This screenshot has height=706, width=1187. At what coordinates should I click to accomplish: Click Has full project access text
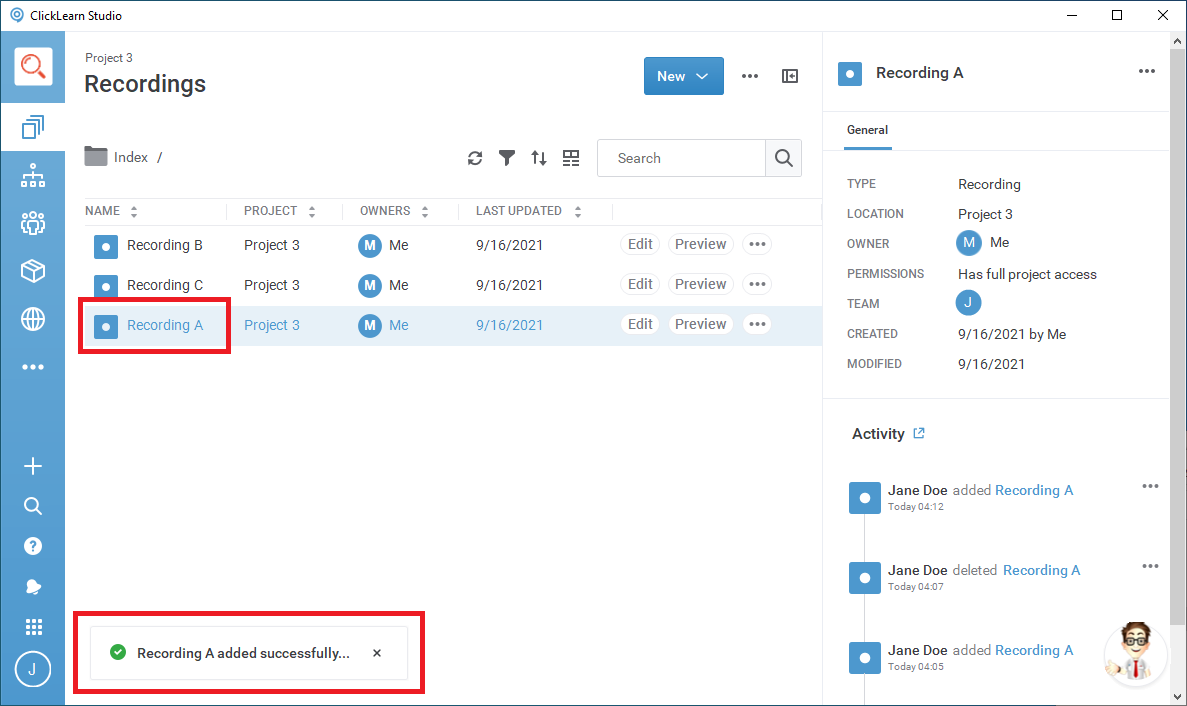1027,275
